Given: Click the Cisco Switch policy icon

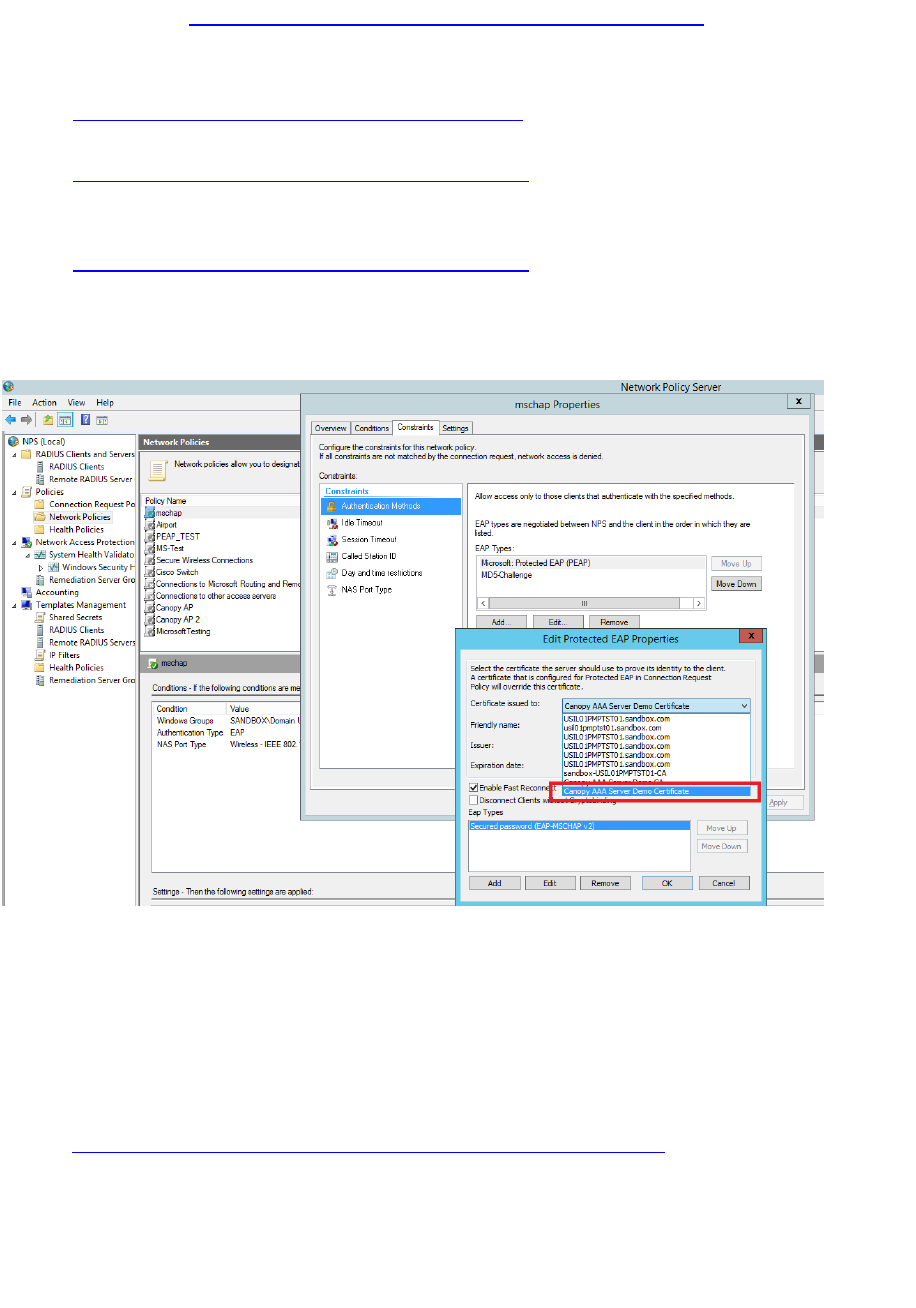Looking at the screenshot, I should [x=151, y=572].
